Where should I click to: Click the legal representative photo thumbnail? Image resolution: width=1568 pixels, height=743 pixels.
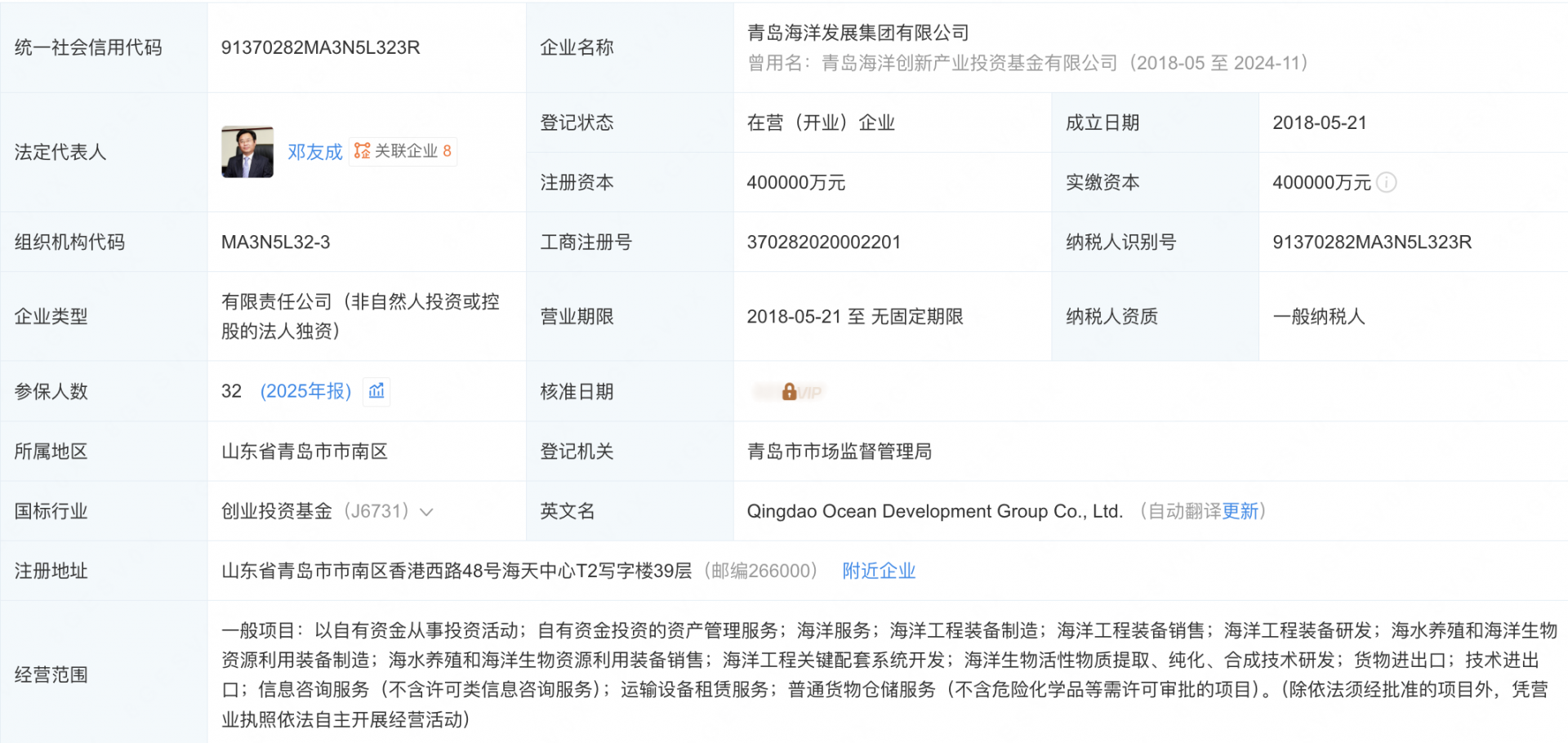pos(247,152)
